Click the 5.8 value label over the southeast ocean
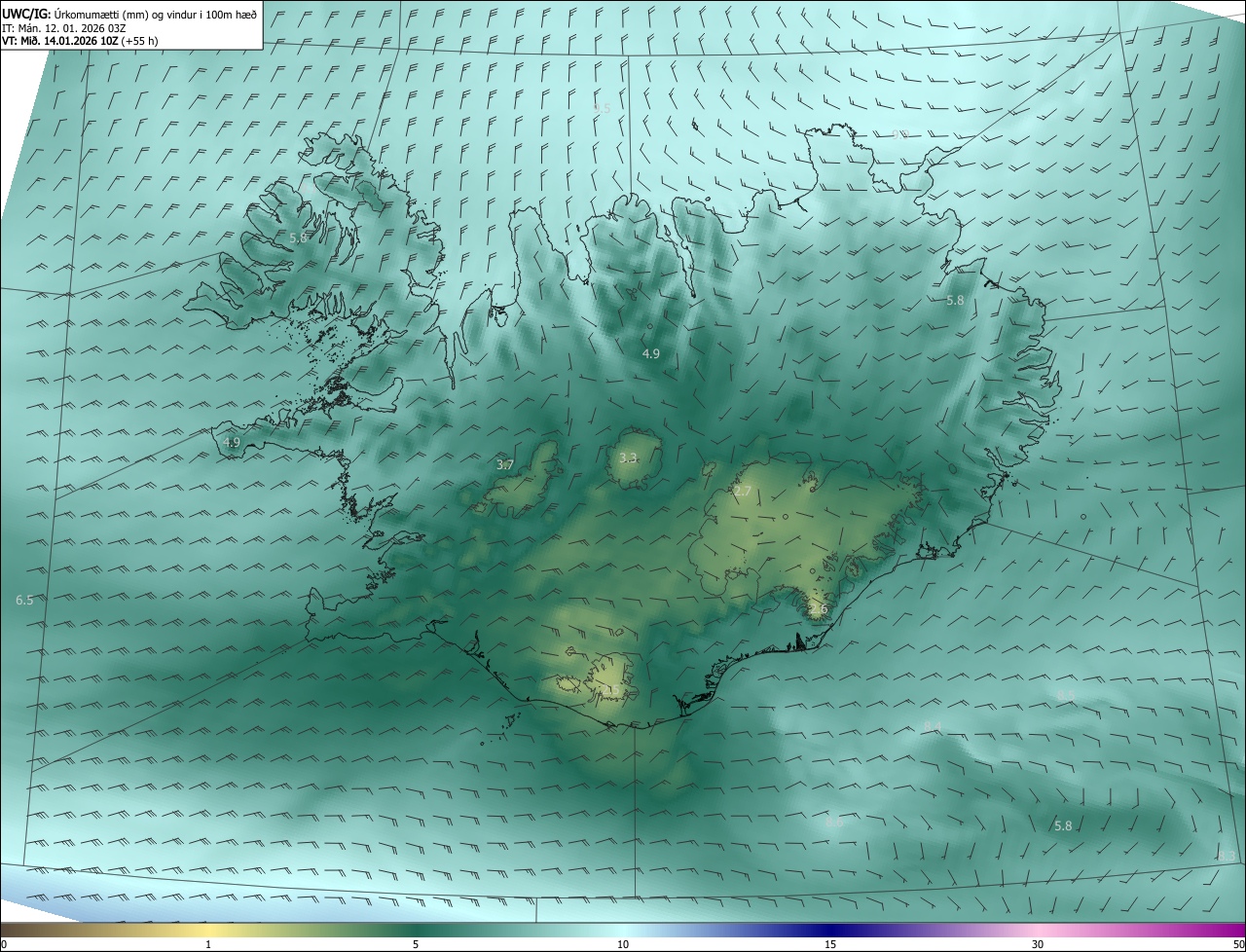1246x952 pixels. (1063, 826)
